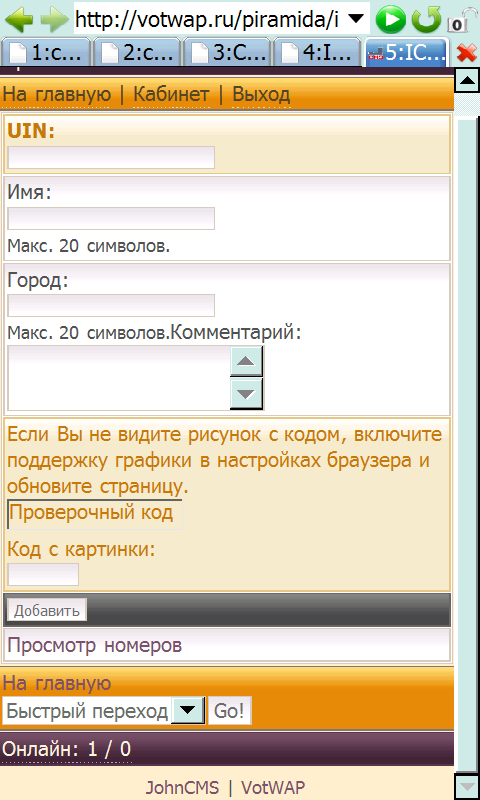Screen dimensions: 480x800
Task: Focus the UIN input field
Action: pos(111,158)
